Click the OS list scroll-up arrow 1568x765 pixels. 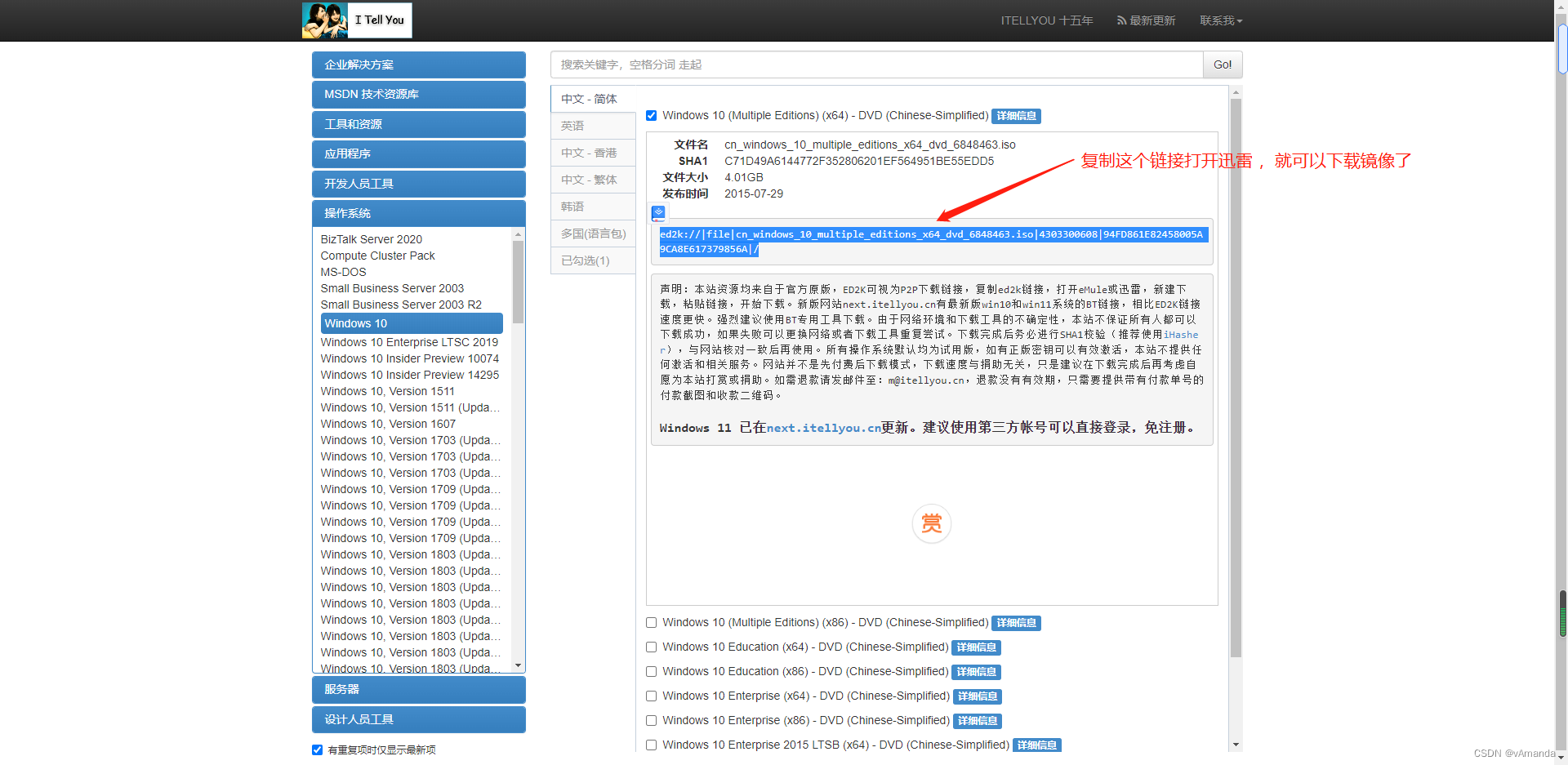click(518, 235)
